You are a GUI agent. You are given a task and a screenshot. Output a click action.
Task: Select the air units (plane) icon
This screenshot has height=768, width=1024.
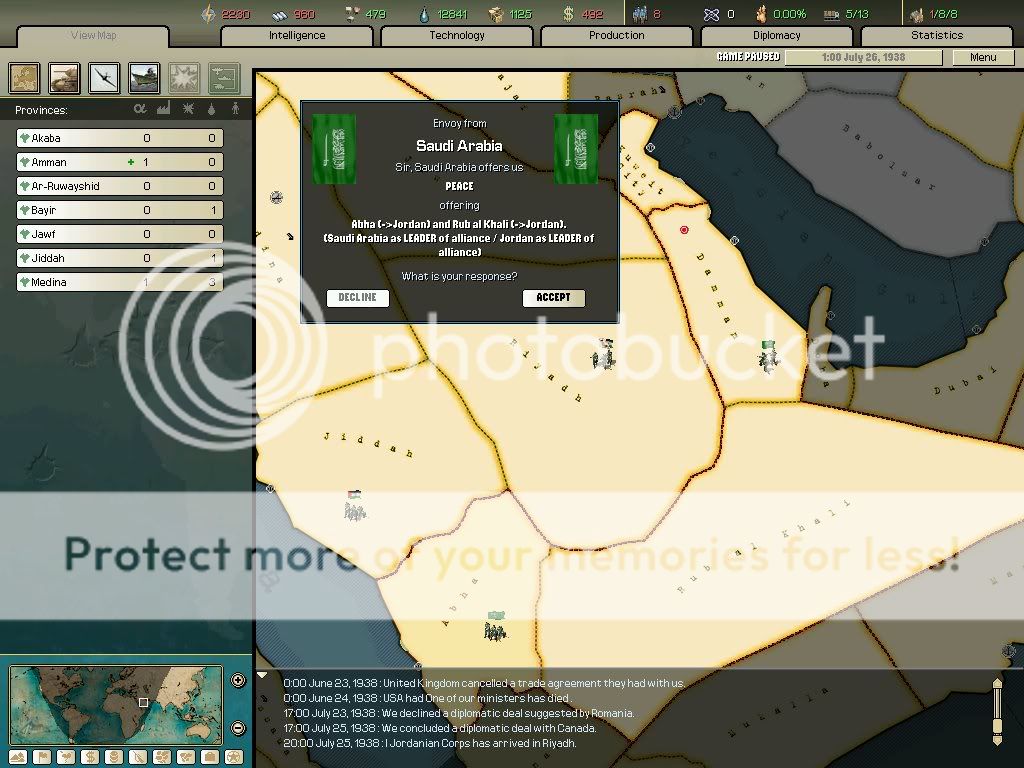tap(104, 78)
